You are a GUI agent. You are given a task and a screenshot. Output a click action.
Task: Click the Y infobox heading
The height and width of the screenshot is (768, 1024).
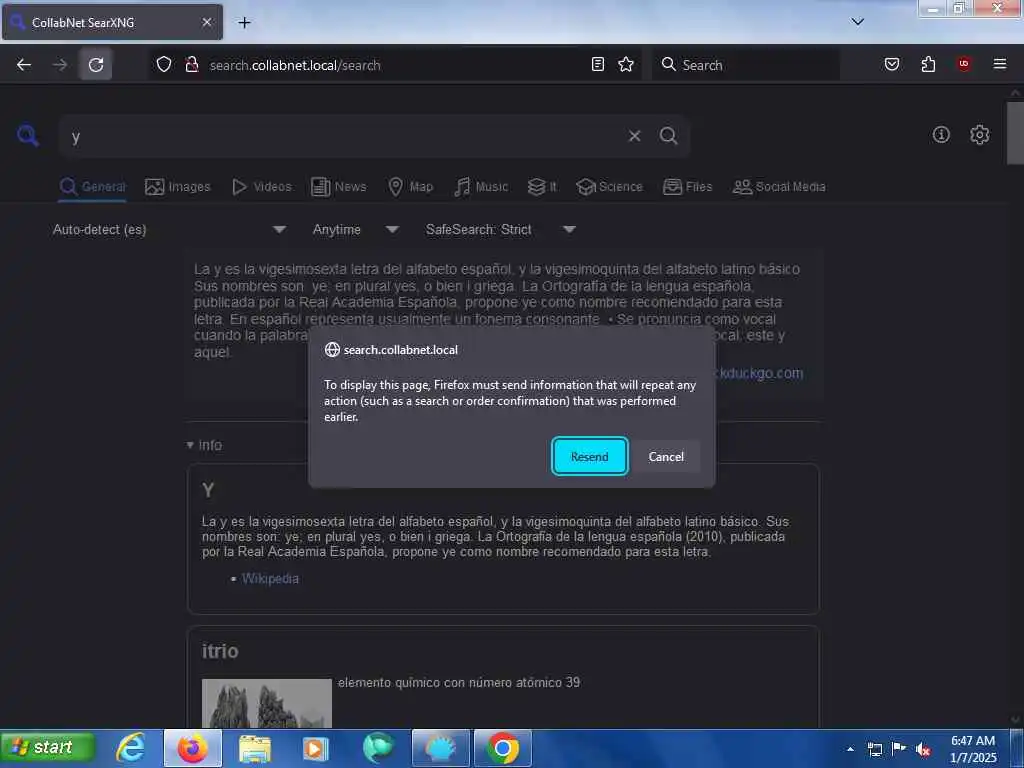(x=208, y=490)
